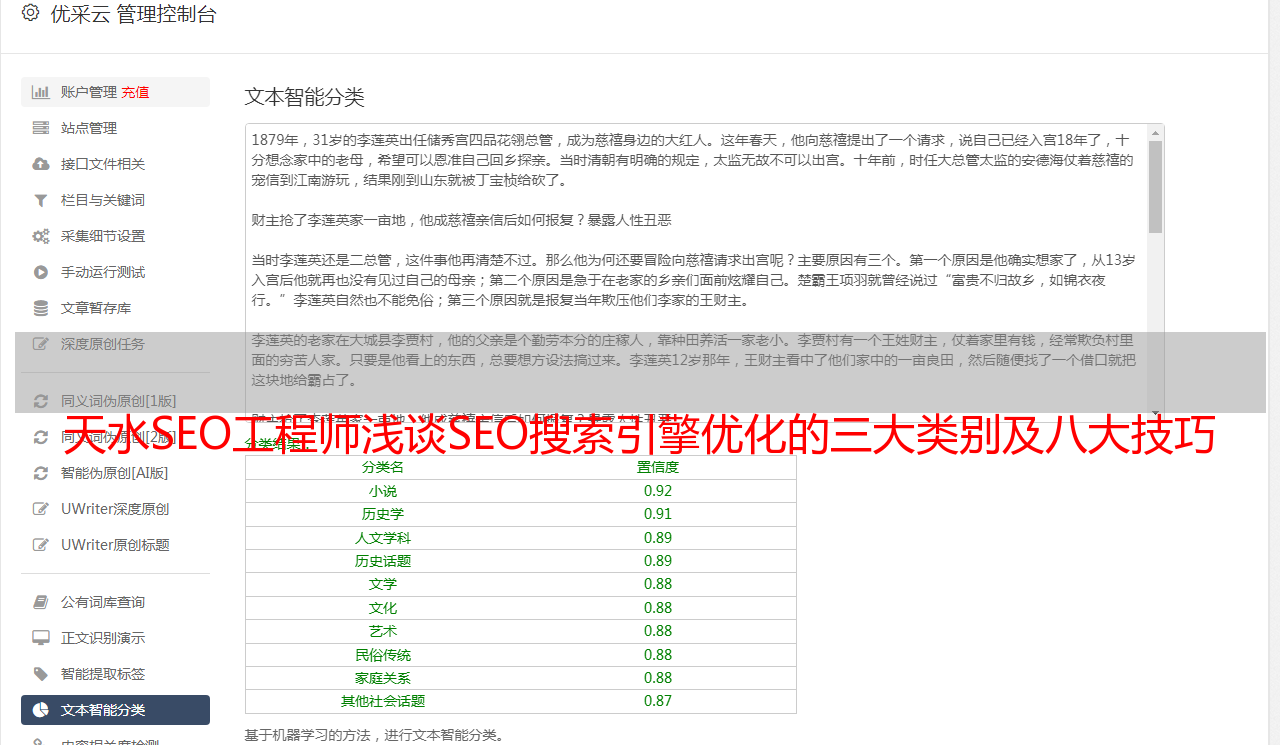Open 智能伪原创[AI版] page
Image resolution: width=1280 pixels, height=745 pixels.
coord(115,473)
